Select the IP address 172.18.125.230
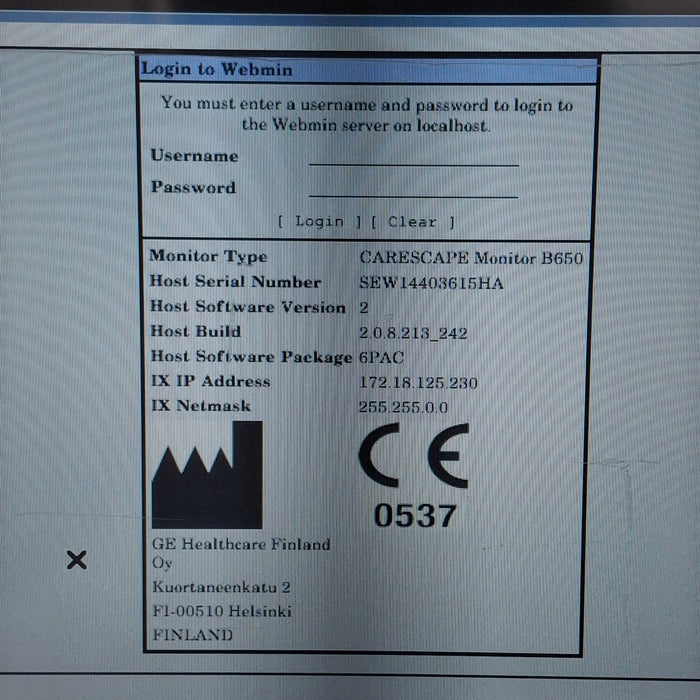This screenshot has width=700, height=700. (x=418, y=382)
